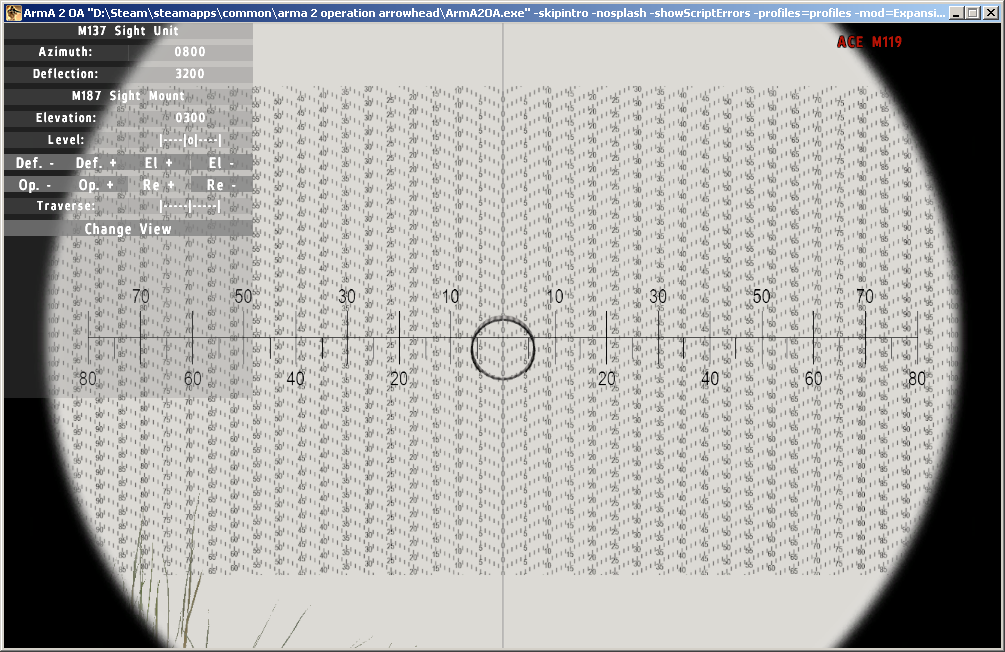The image size is (1005, 652).
Task: Click the Change View button
Action: point(128,229)
